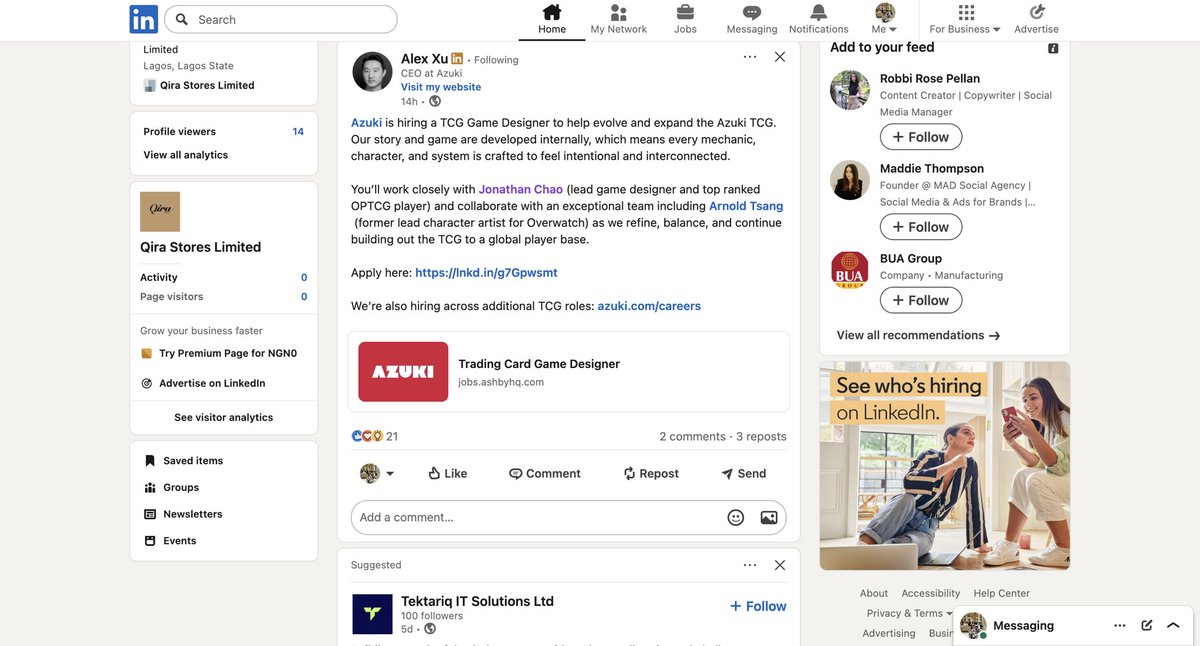Open the LinkedIn logo home link
1200x646 pixels.
[144, 19]
